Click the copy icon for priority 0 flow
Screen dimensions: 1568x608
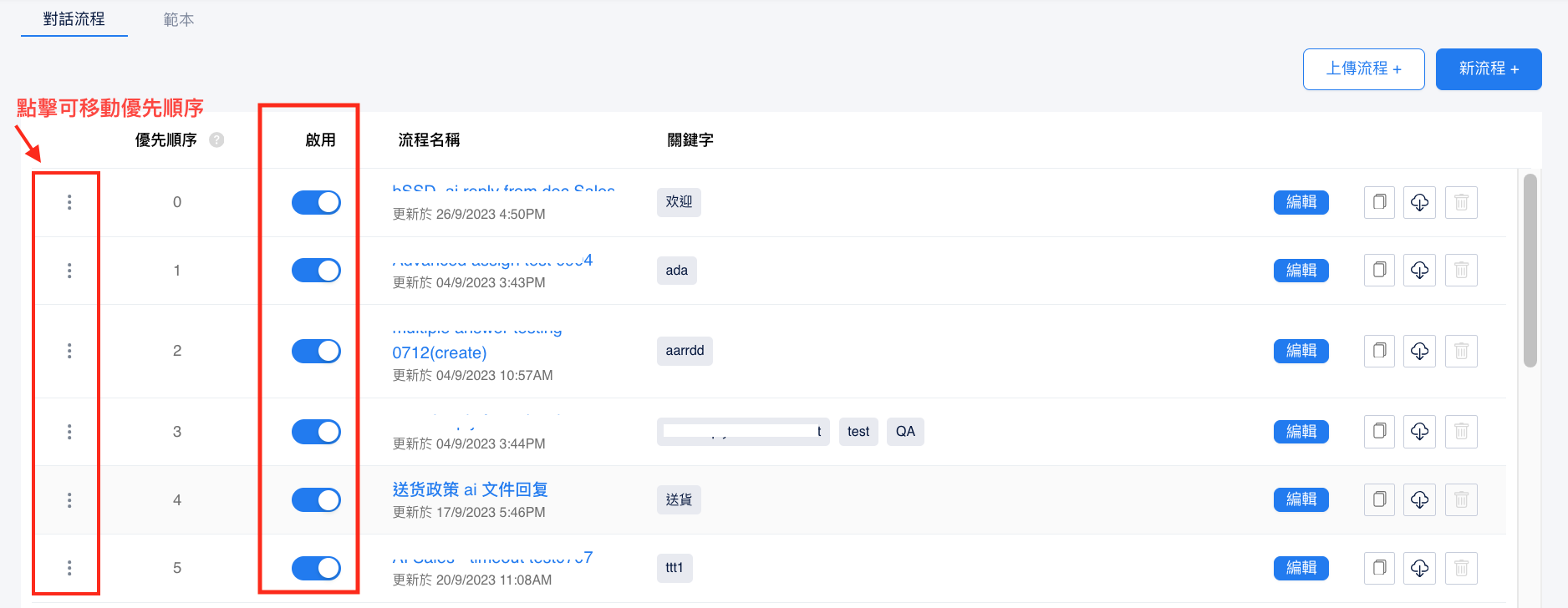(x=1379, y=202)
